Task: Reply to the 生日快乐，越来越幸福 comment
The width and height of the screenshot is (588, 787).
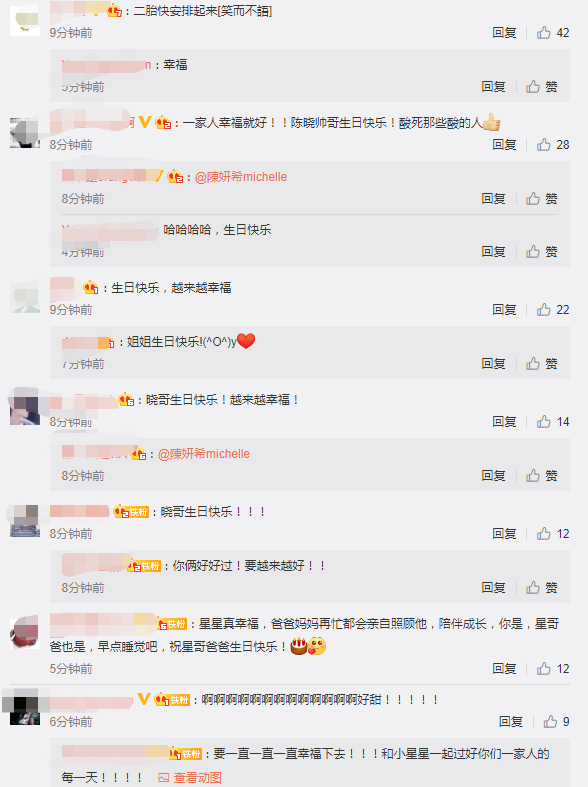Action: [x=504, y=310]
